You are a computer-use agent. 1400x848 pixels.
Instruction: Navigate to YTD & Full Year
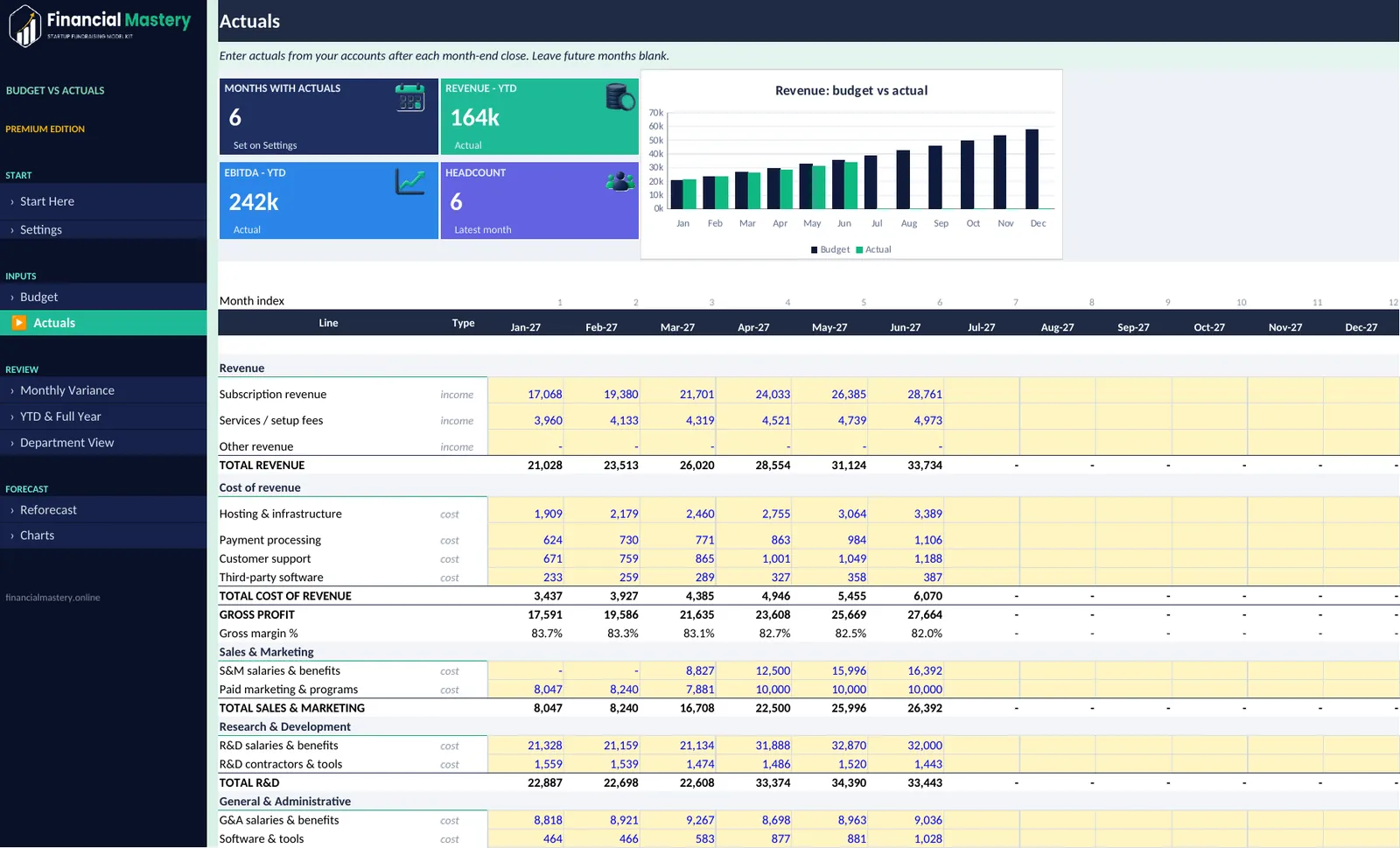tap(103, 417)
